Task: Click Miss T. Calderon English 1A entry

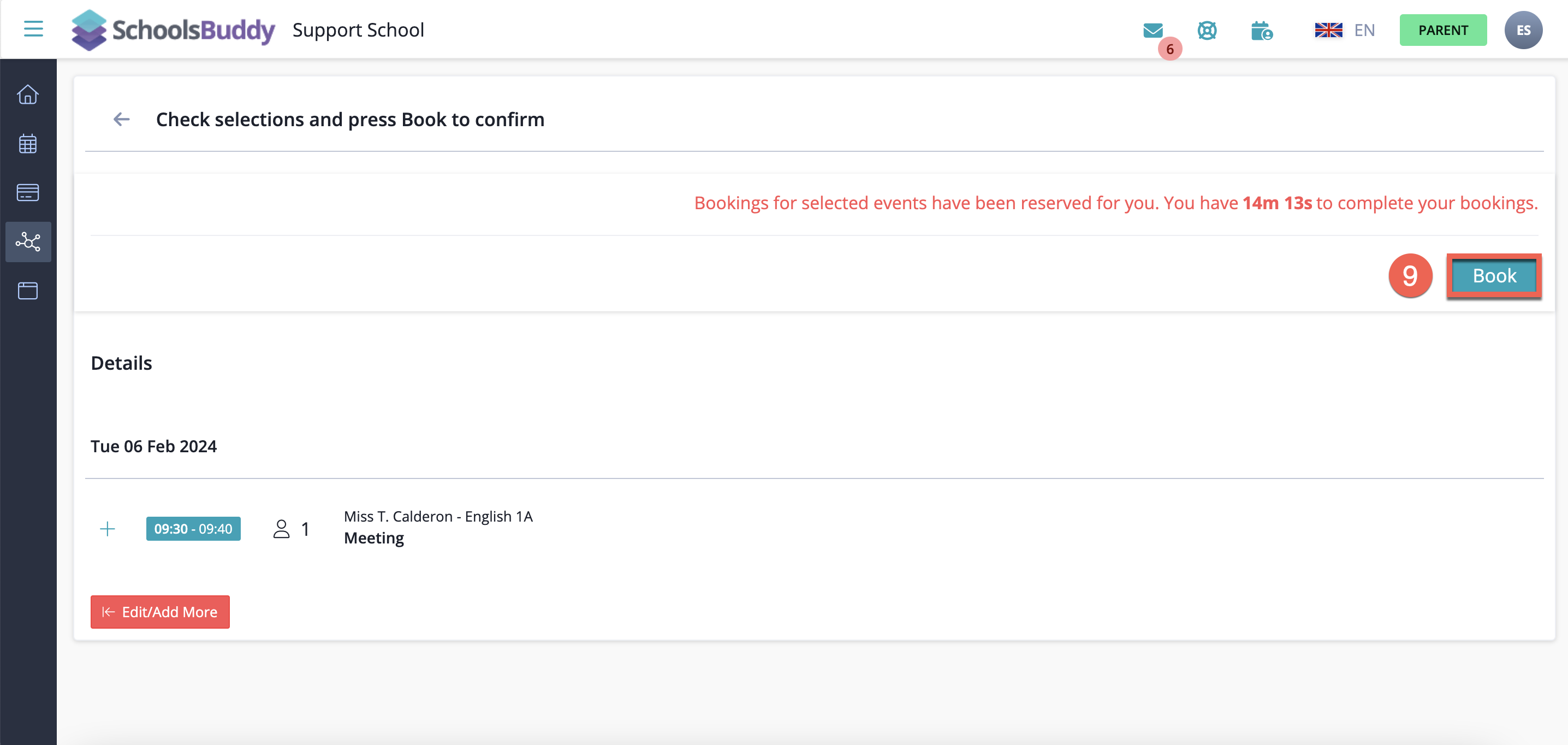Action: coord(438,517)
